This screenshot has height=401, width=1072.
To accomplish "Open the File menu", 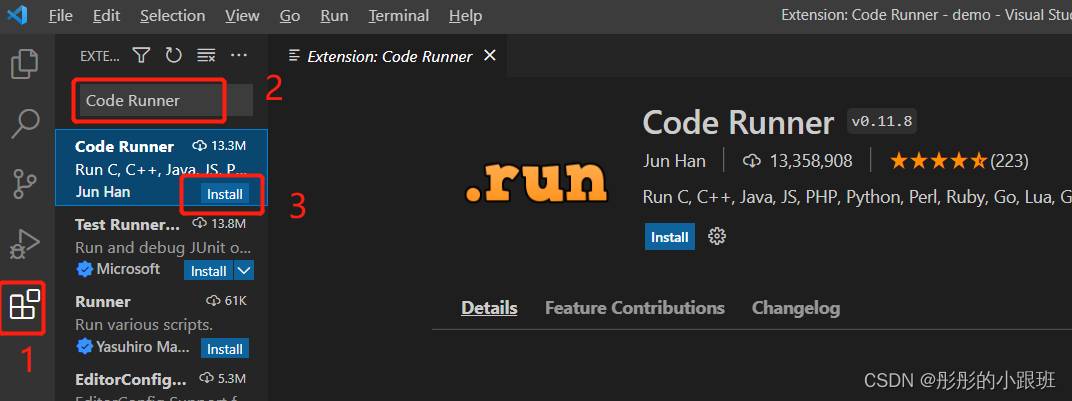I will (x=61, y=15).
